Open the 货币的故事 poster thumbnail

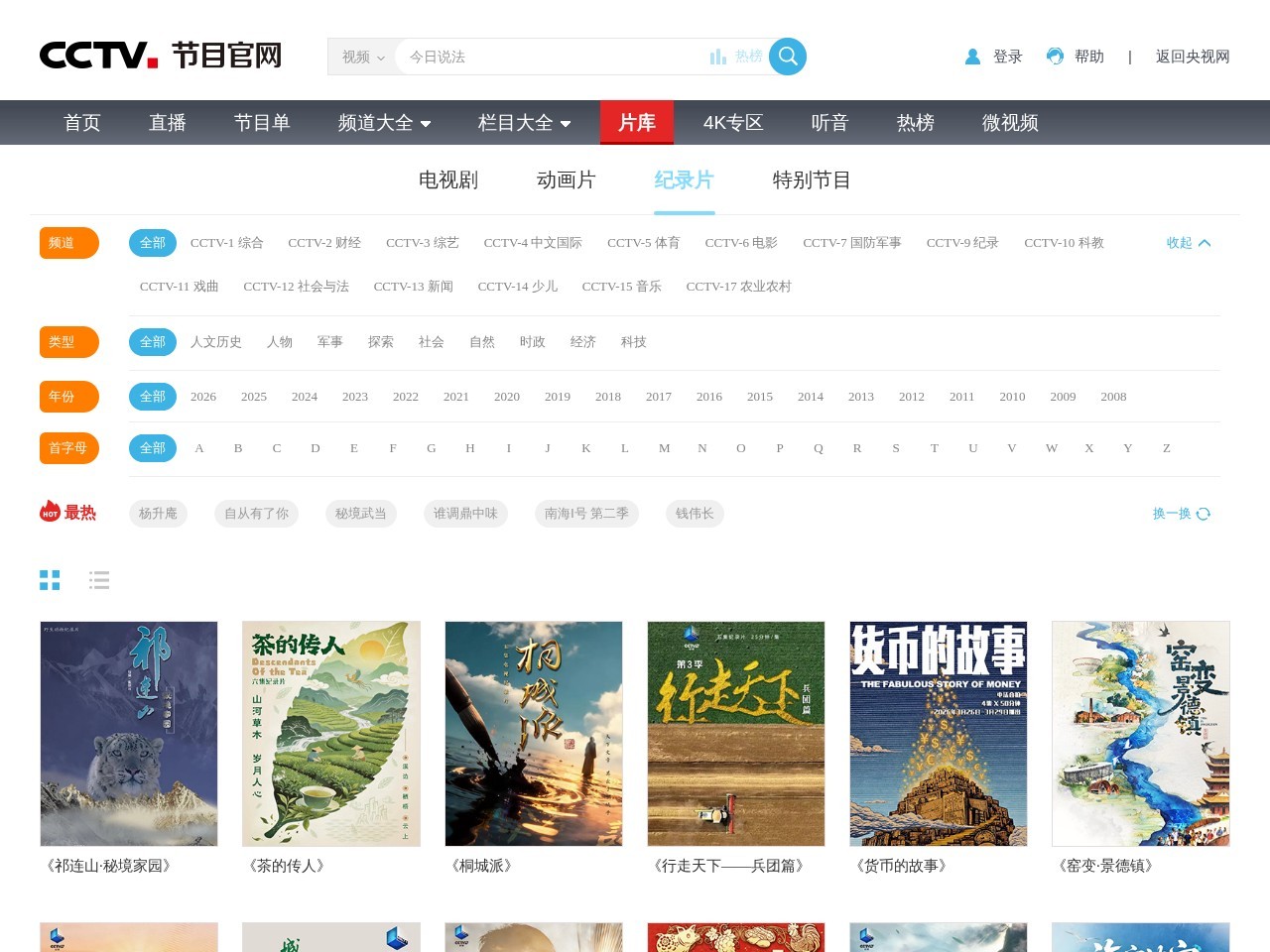tap(938, 734)
